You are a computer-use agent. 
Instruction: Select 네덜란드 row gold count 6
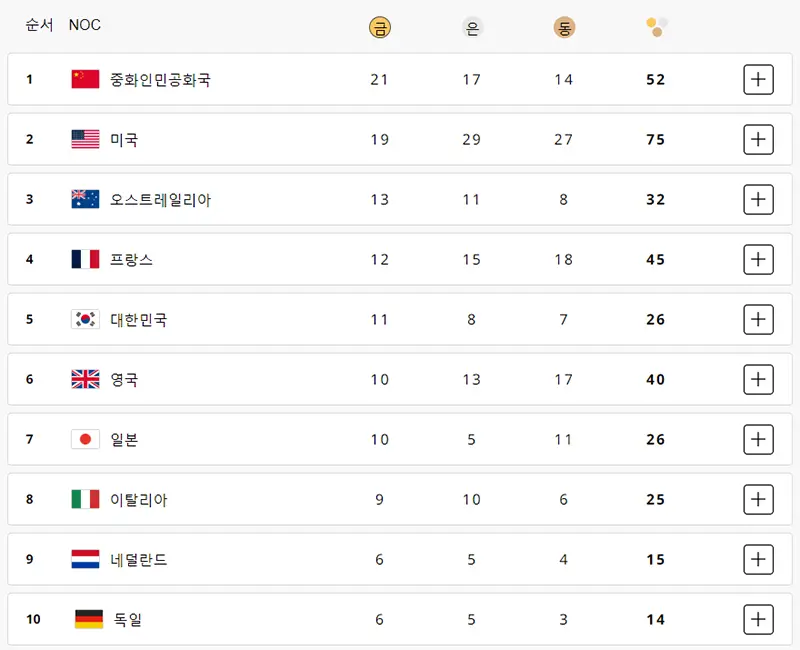pos(379,559)
